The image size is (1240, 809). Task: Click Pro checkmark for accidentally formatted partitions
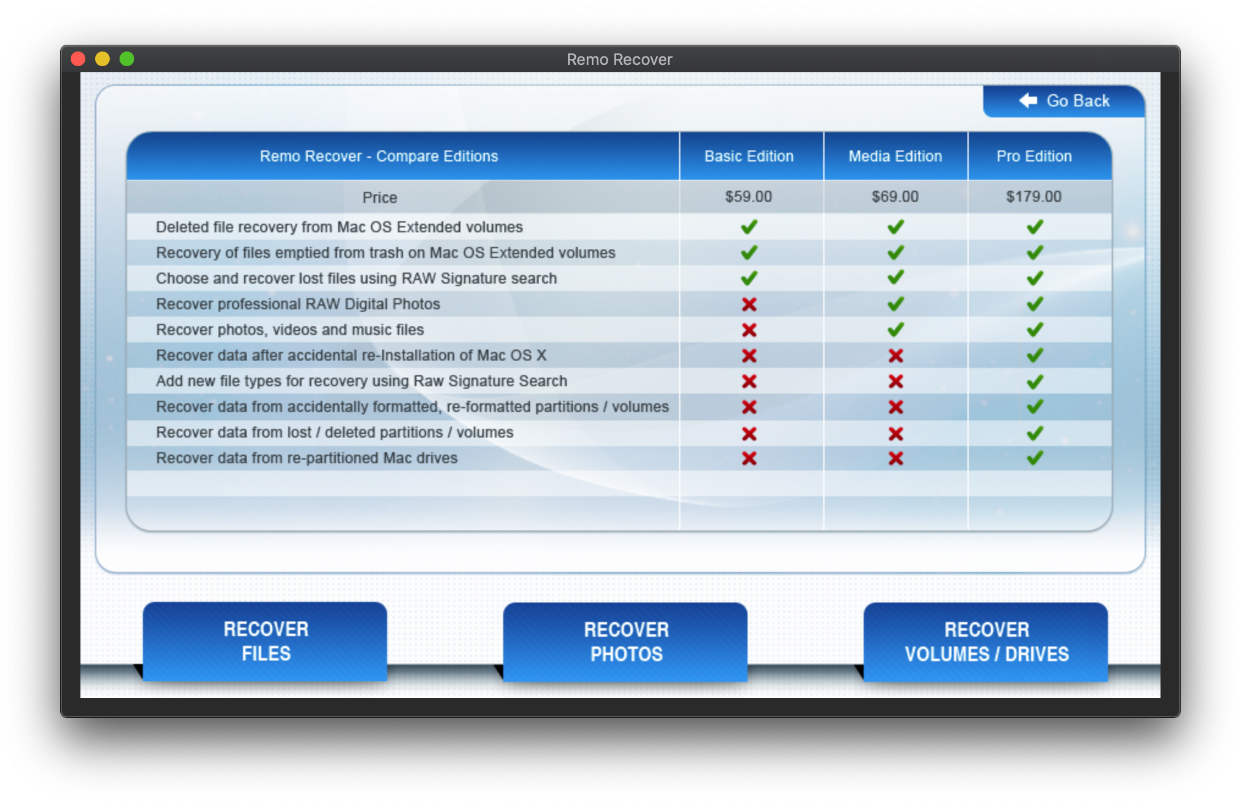pyautogui.click(x=1034, y=407)
